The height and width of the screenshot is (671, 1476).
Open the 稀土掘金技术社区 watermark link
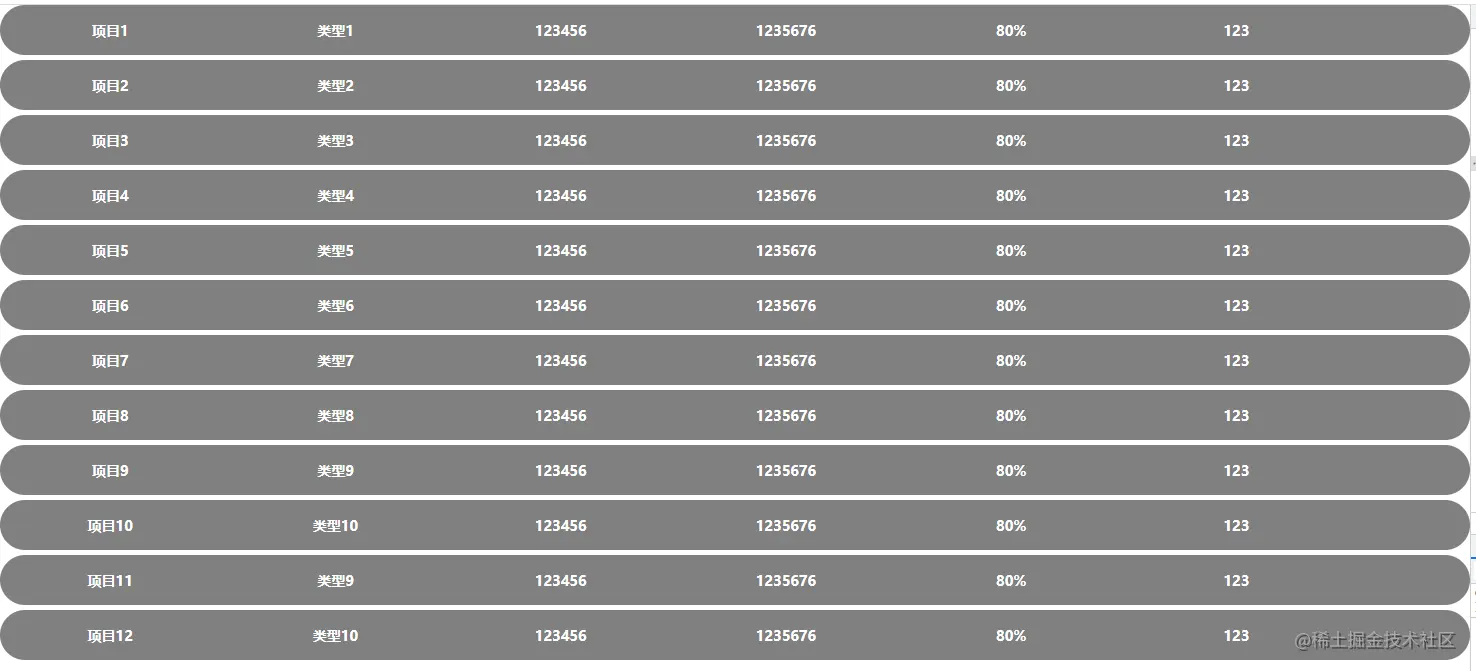point(1375,641)
